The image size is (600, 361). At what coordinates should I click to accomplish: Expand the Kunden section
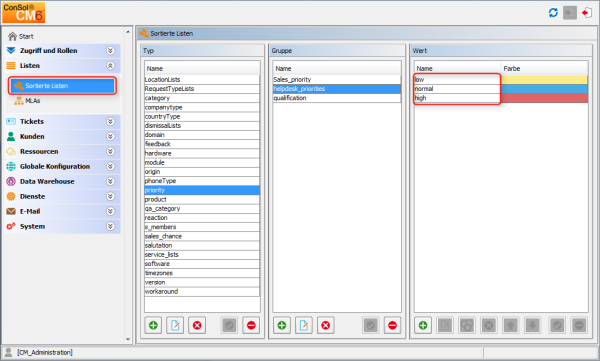111,136
